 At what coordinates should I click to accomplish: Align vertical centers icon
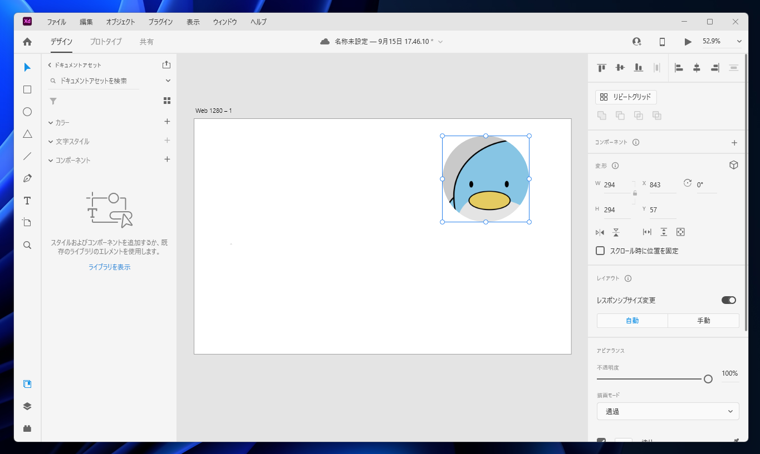coord(620,68)
